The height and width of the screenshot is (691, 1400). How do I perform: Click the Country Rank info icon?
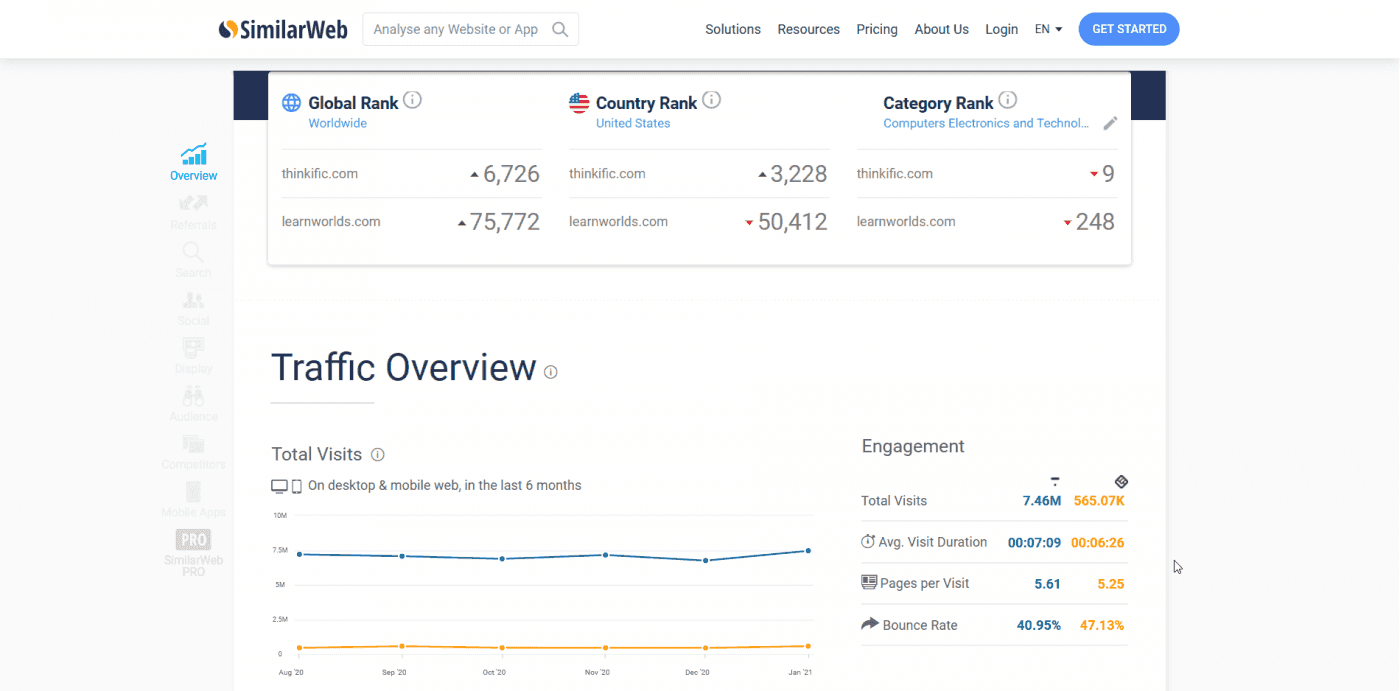coord(711,100)
